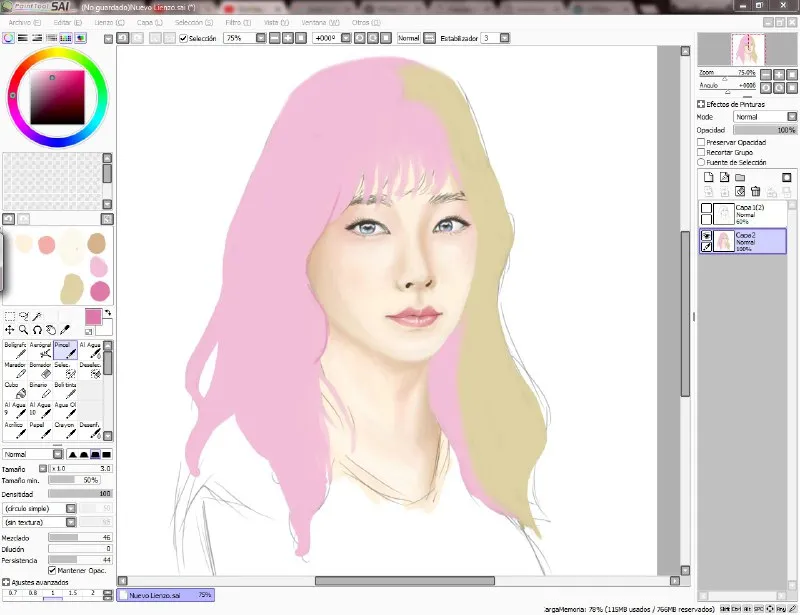This screenshot has height=615, width=800.
Task: Toggle the swatches panel button
Action: (x=66, y=38)
